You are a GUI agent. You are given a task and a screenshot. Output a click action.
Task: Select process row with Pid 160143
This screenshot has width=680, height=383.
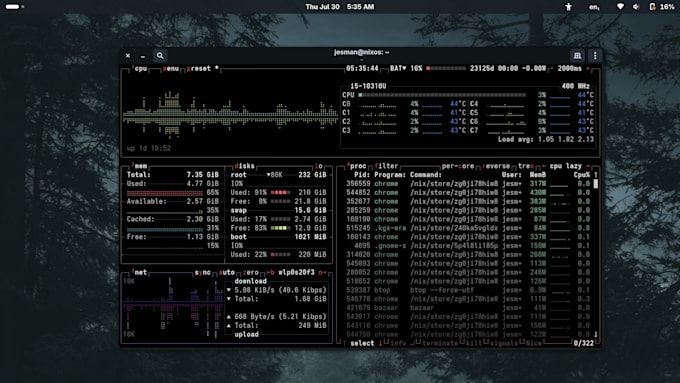[x=468, y=237]
